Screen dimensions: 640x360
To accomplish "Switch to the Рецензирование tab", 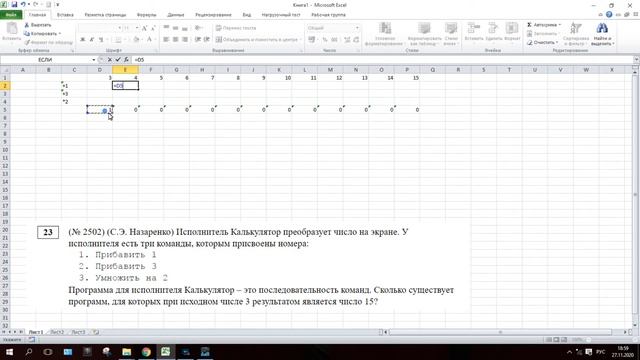I will (x=213, y=15).
